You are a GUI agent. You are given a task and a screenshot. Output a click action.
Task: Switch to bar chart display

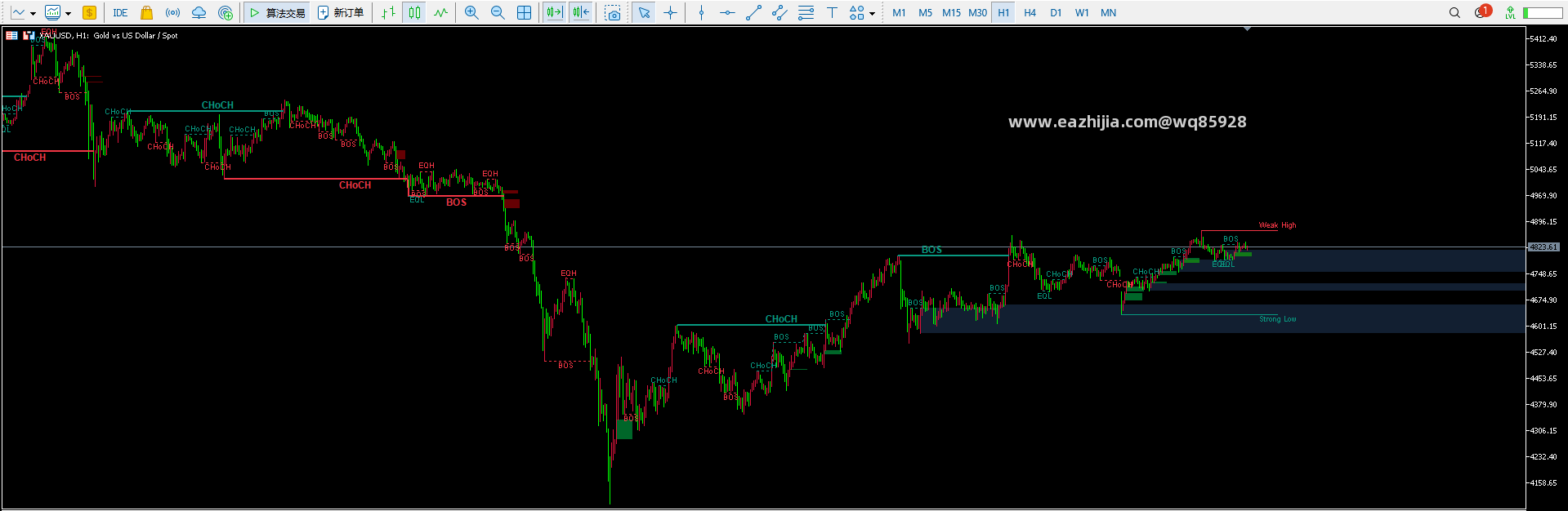coord(389,12)
